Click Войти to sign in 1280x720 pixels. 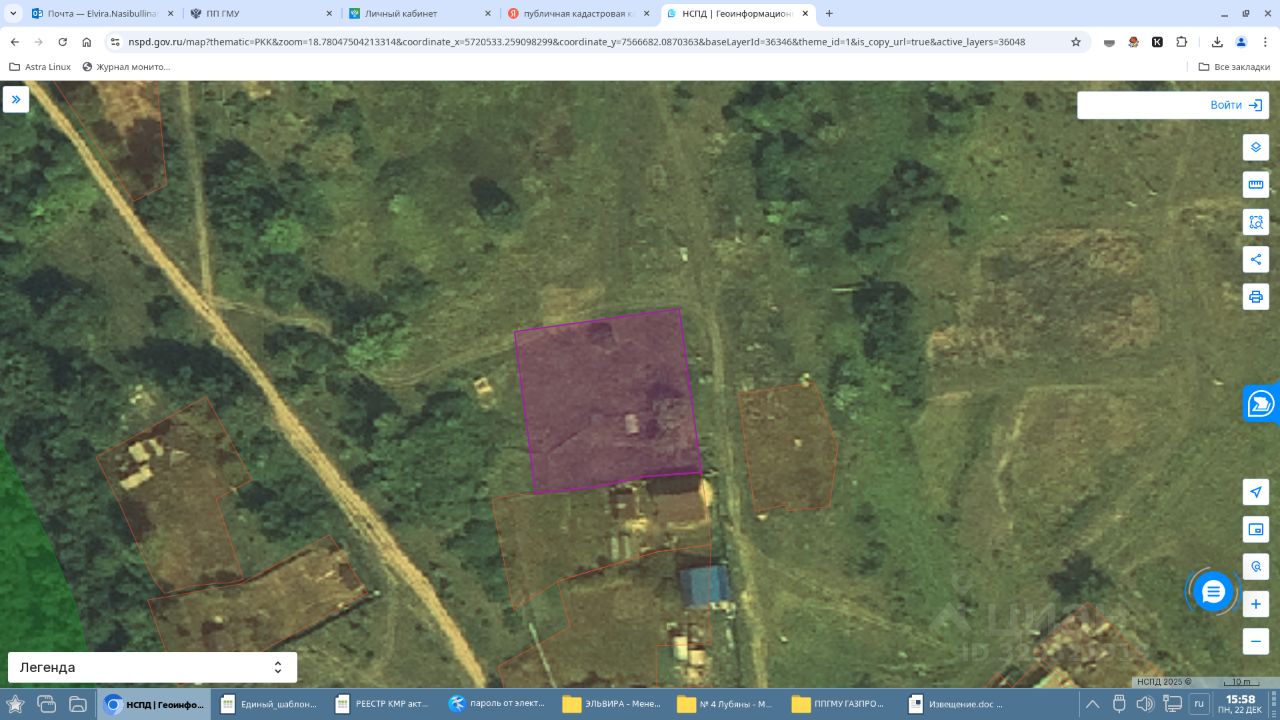coord(1236,105)
